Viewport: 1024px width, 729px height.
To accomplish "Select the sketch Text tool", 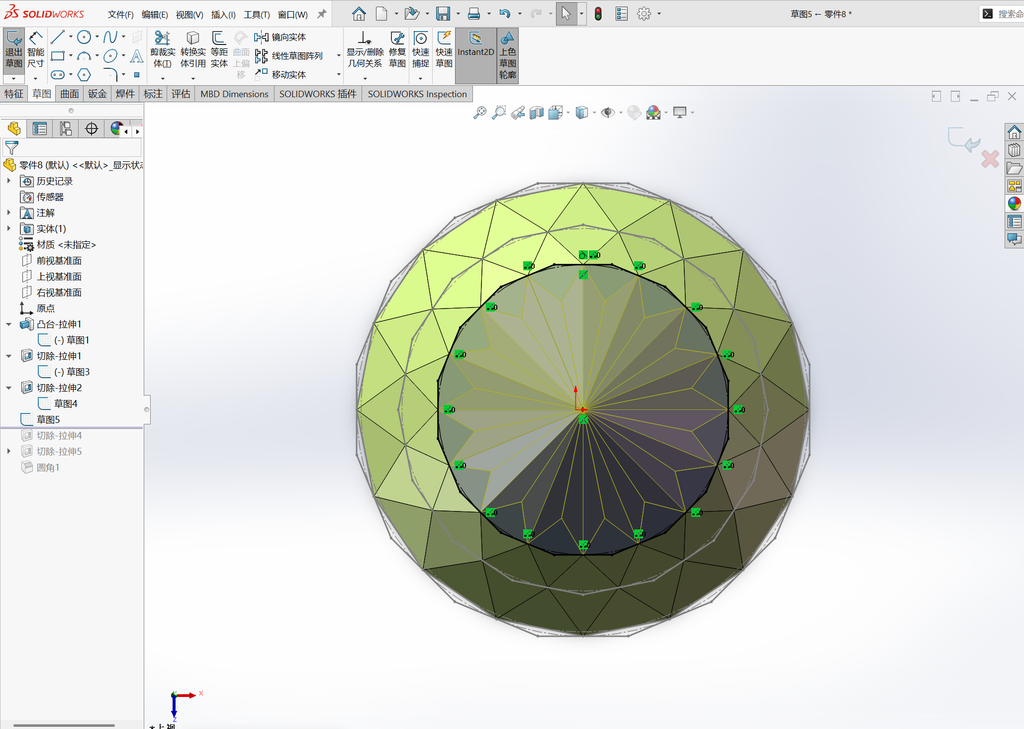I will [x=136, y=56].
